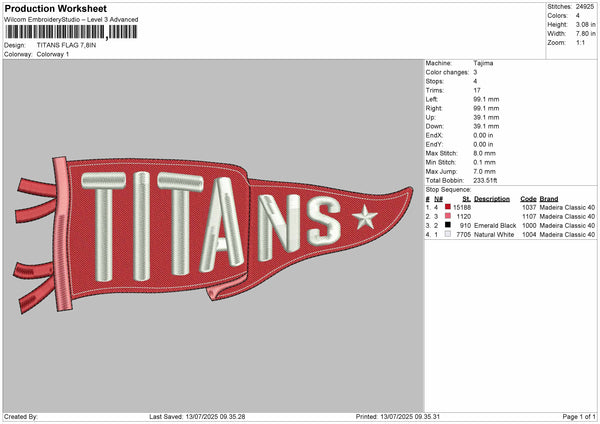Viewport: 600px width, 424px height.
Task: Click the 'Created By:' footer label
Action: pos(21,416)
